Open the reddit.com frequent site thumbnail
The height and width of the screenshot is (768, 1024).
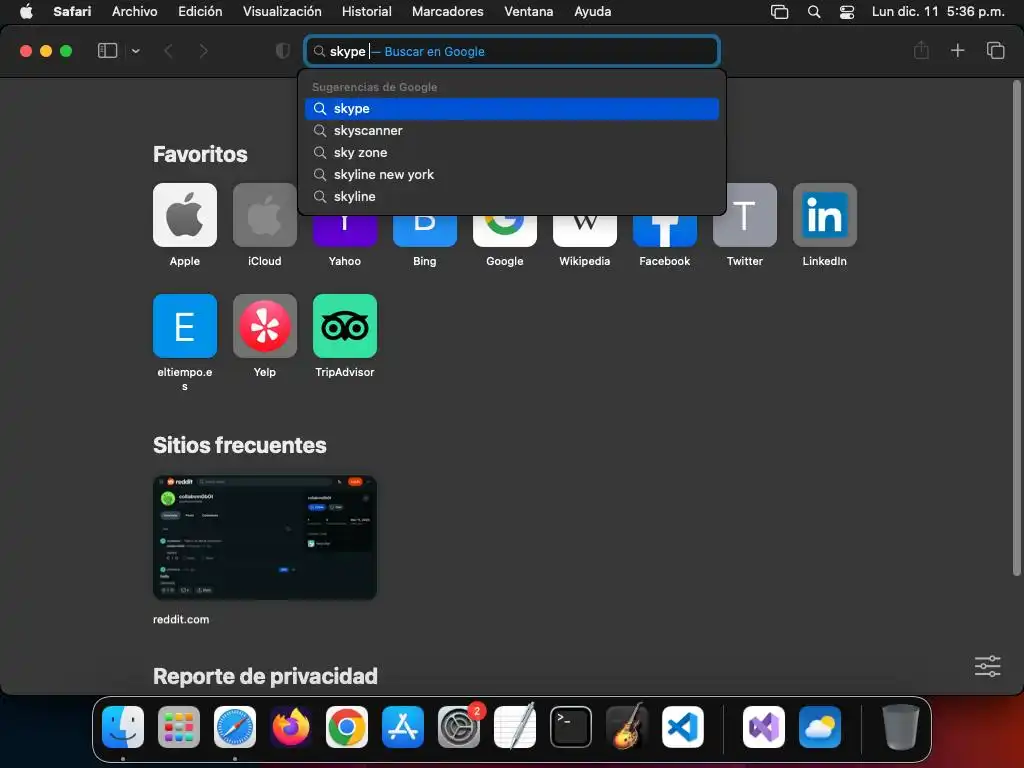pyautogui.click(x=264, y=537)
